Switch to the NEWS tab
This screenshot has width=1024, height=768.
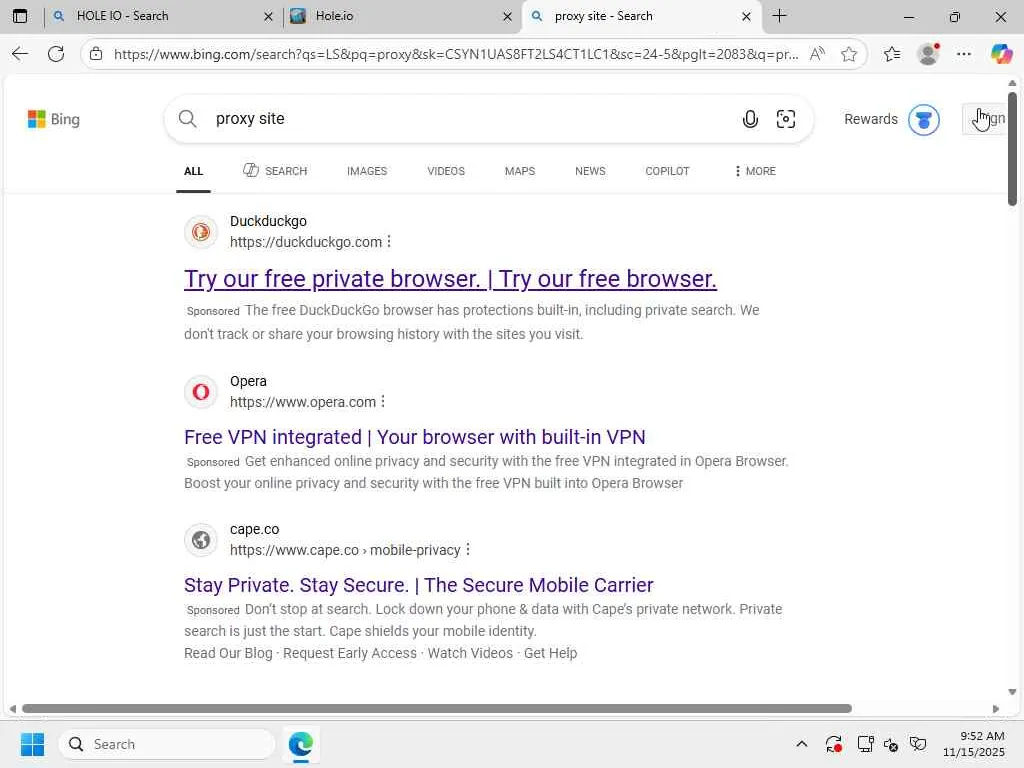pos(590,171)
